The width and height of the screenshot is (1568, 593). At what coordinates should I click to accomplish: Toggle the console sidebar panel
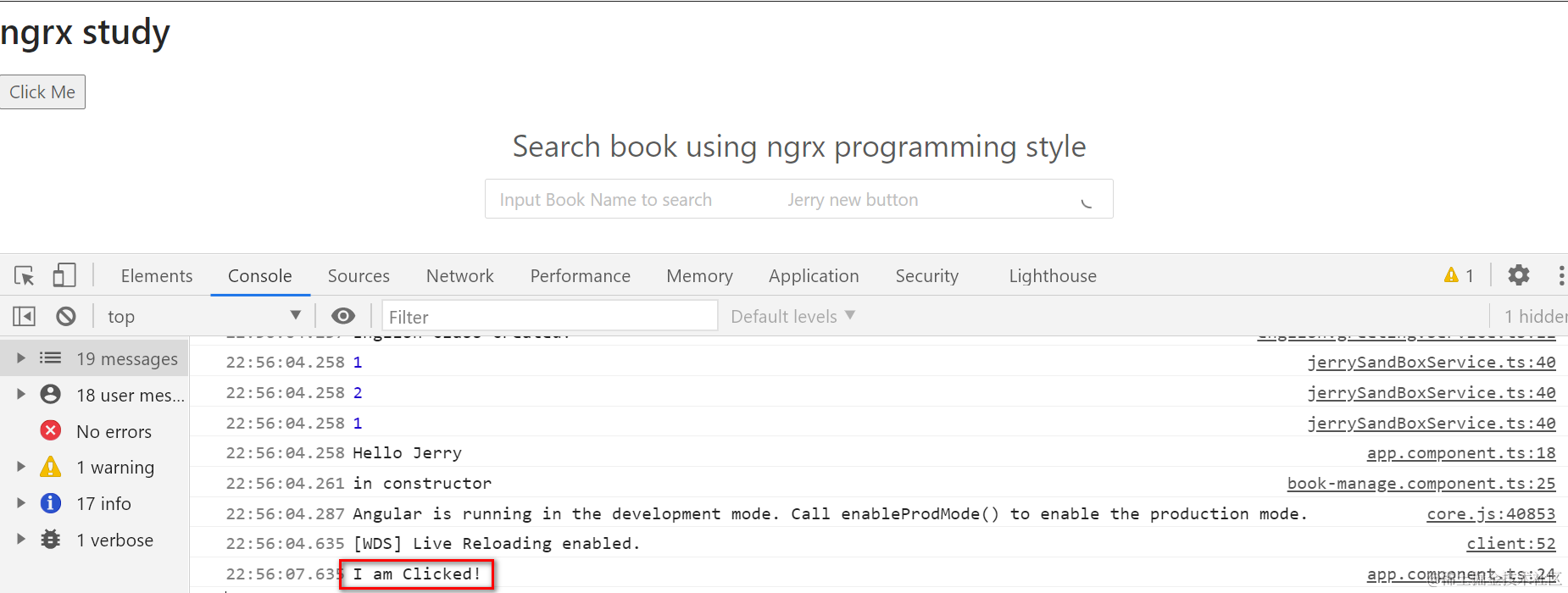point(24,316)
